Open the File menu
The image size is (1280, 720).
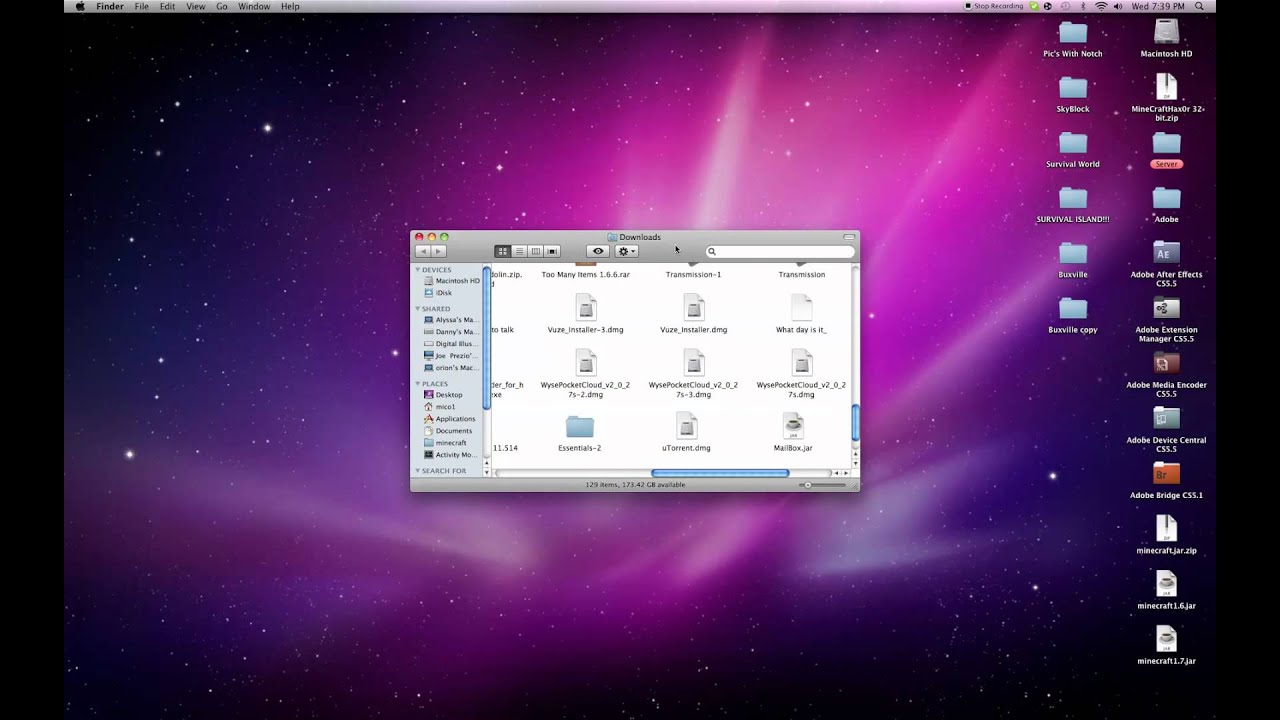(142, 6)
